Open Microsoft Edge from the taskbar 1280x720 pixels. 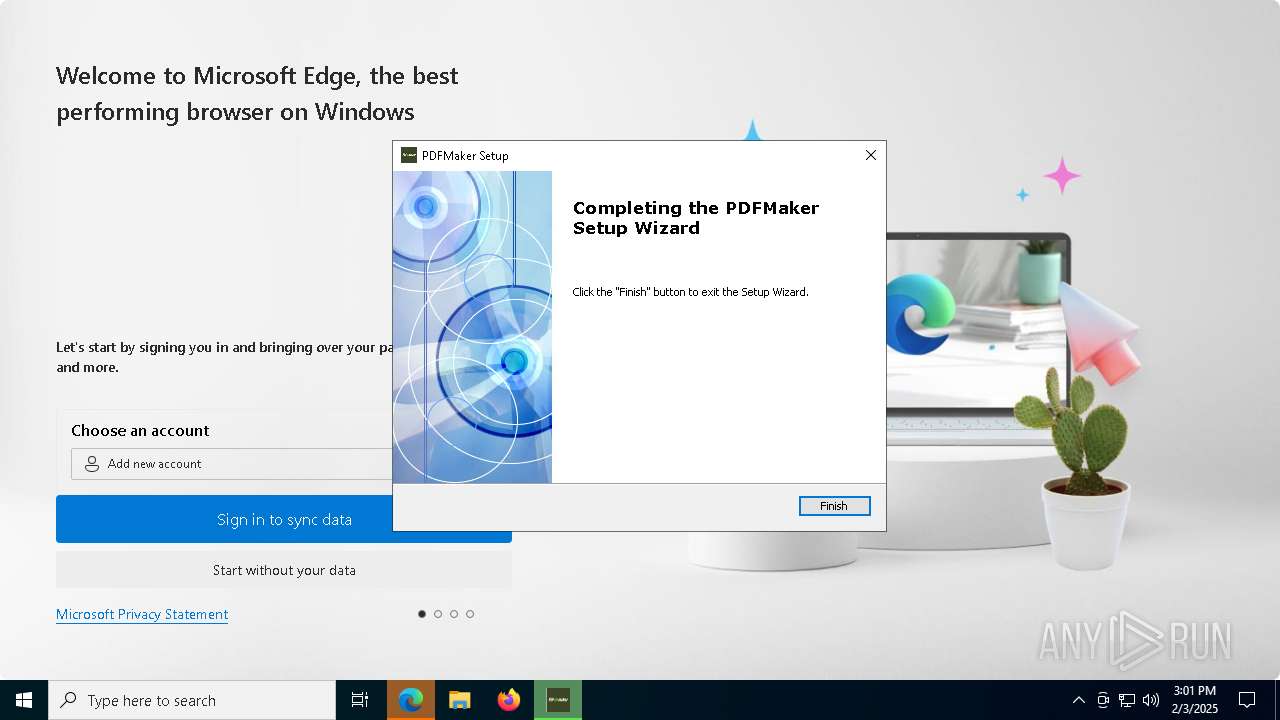(411, 700)
